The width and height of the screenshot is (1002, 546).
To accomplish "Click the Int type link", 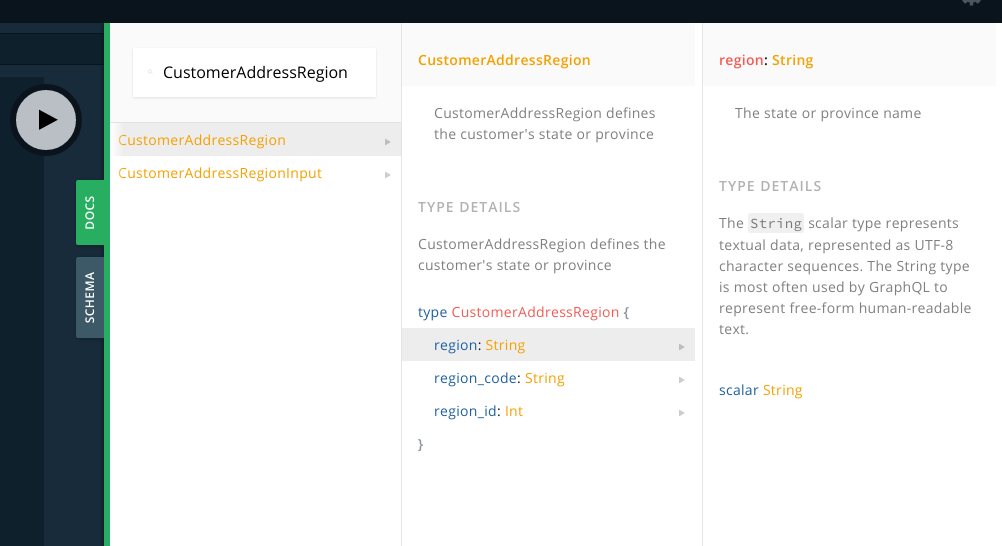I will 514,411.
